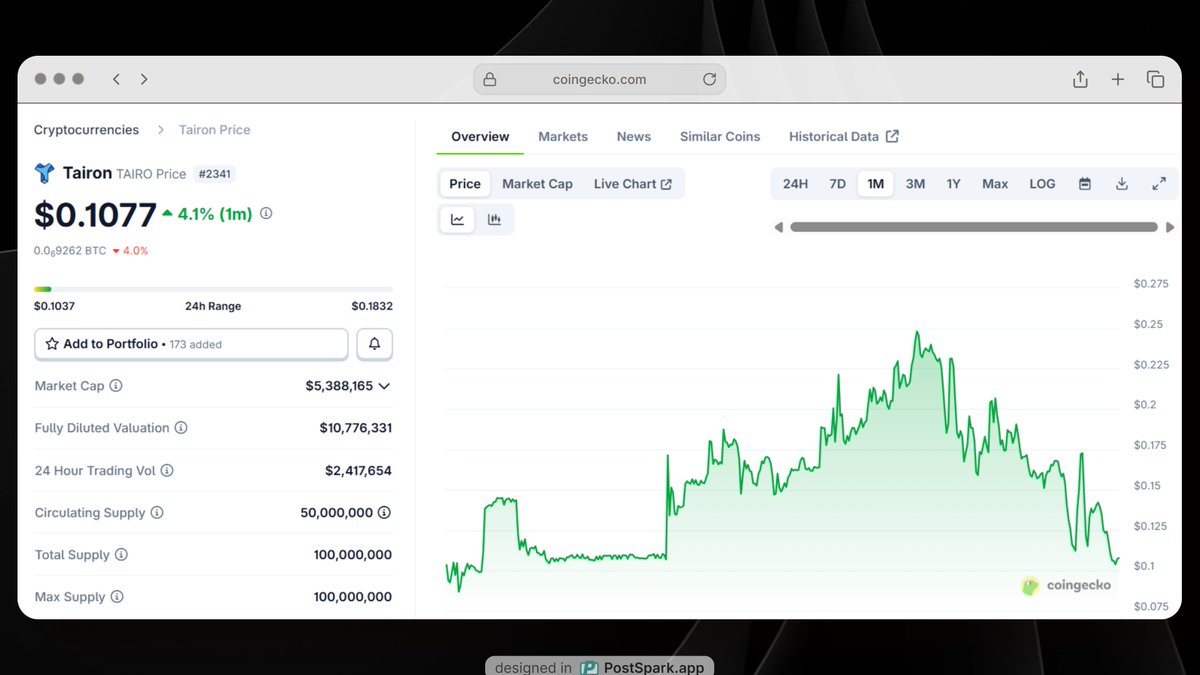Toggle LOG scale on chart
This screenshot has width=1200, height=675.
pos(1042,184)
